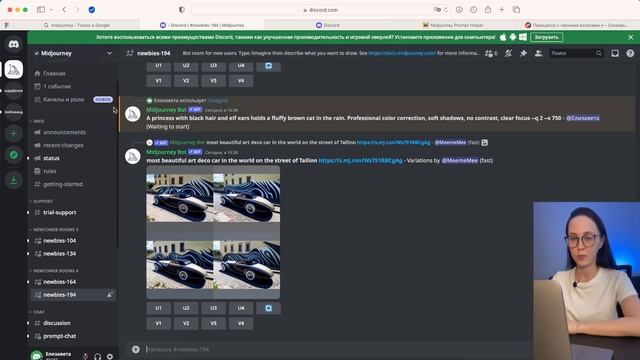Open s.mj.run link in variations message

(x=360, y=160)
